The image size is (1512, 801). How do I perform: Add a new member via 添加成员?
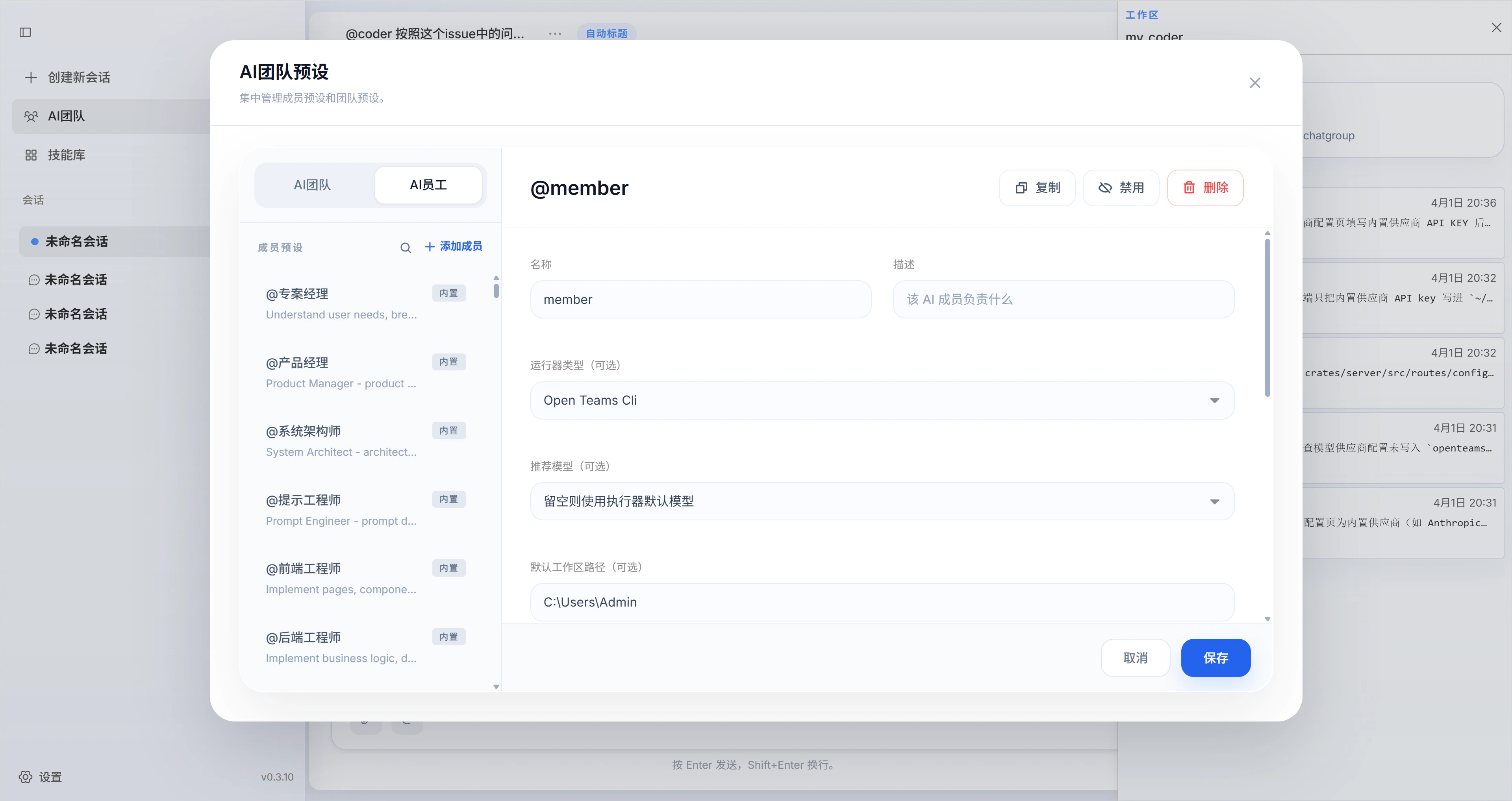click(x=453, y=246)
